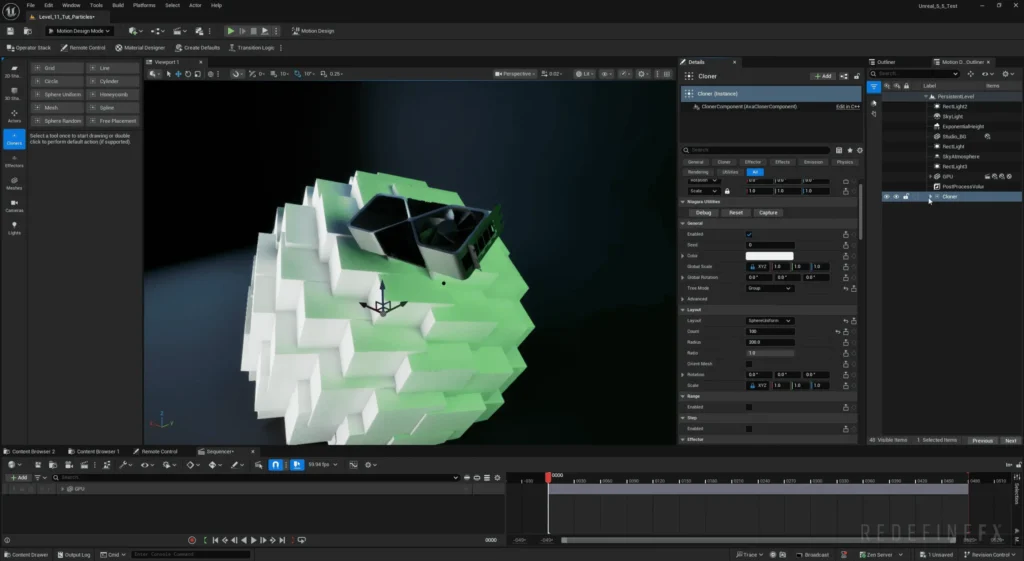Screen dimensions: 1024x561
Task: Open viewport Perspective dropdown
Action: [x=515, y=74]
